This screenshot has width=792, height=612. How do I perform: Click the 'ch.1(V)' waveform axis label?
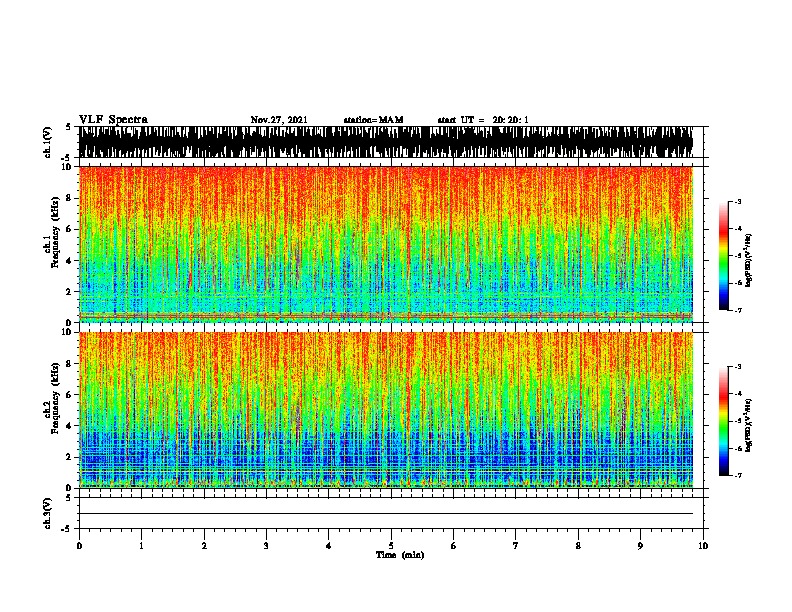(x=48, y=142)
